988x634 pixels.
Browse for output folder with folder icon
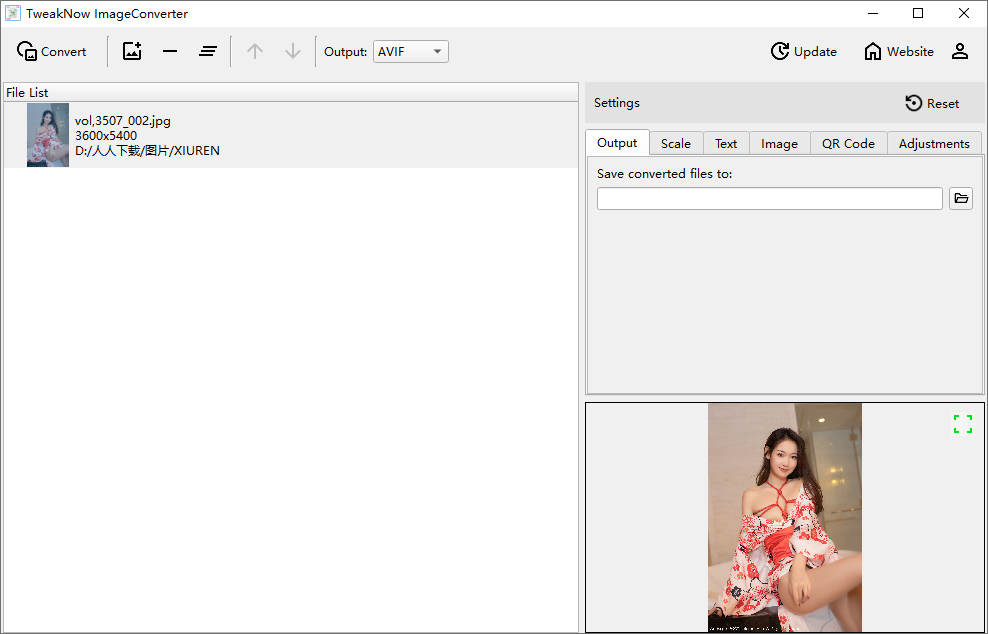pyautogui.click(x=960, y=199)
